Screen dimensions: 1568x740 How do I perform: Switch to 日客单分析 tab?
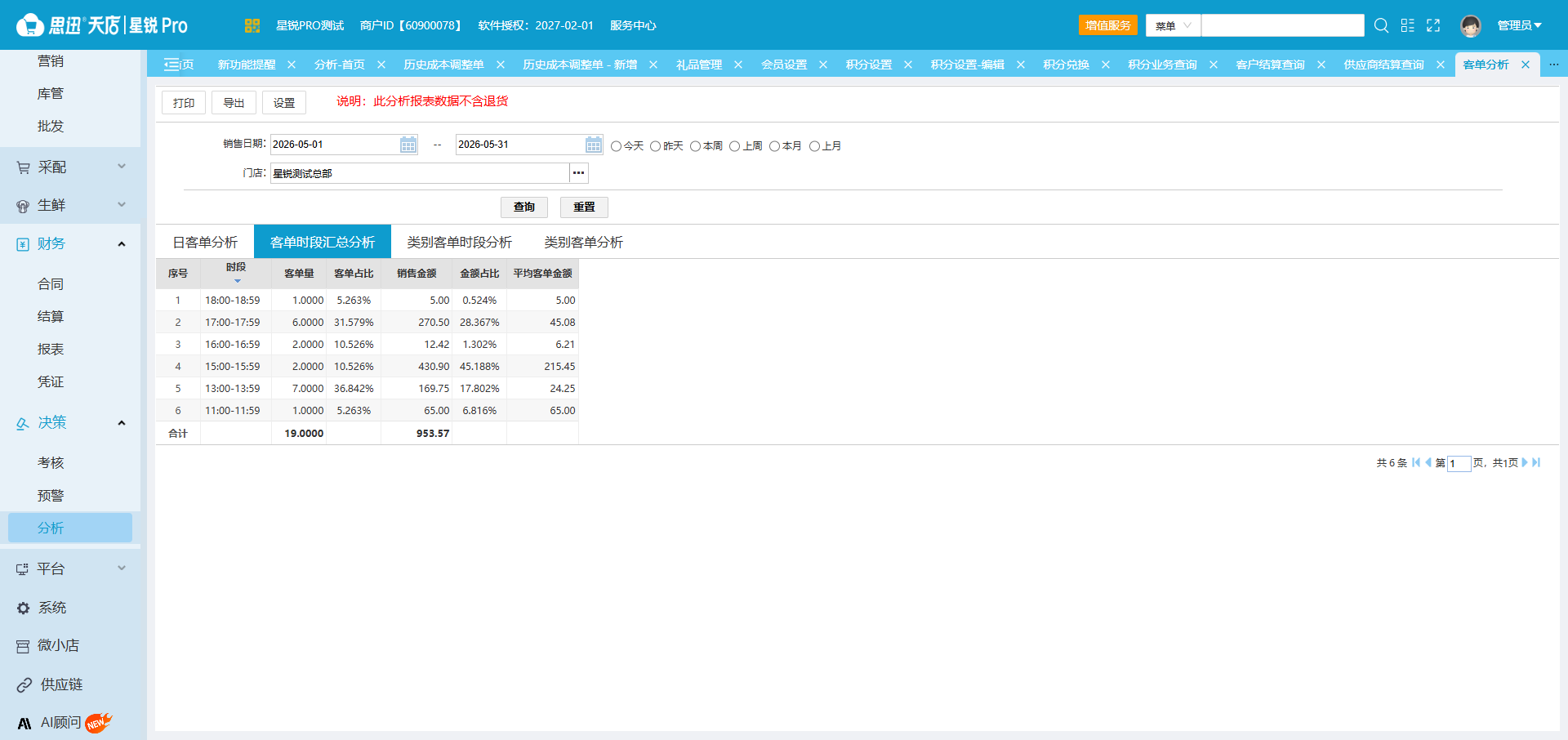click(x=205, y=242)
